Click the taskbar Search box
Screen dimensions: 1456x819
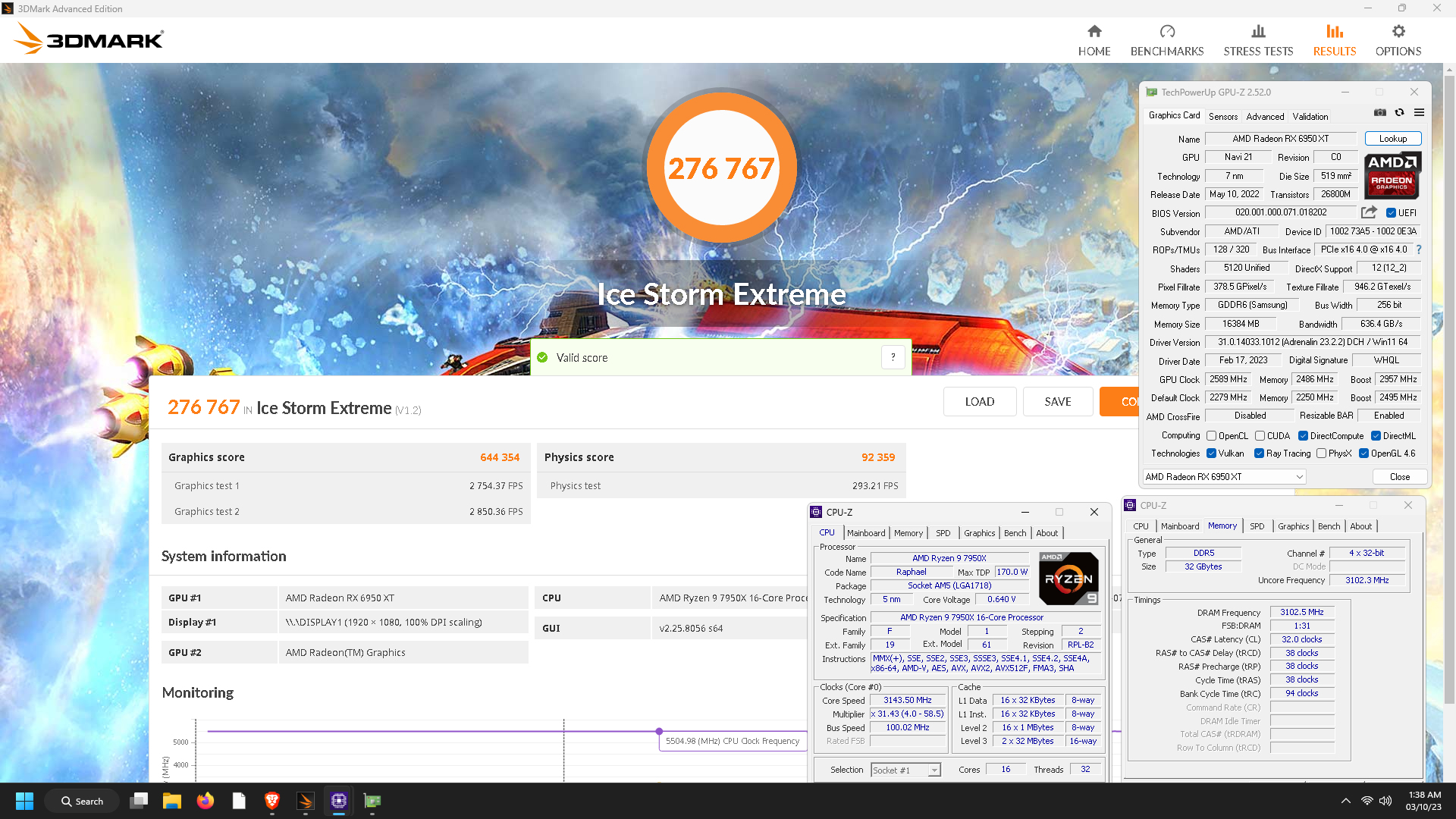point(83,801)
